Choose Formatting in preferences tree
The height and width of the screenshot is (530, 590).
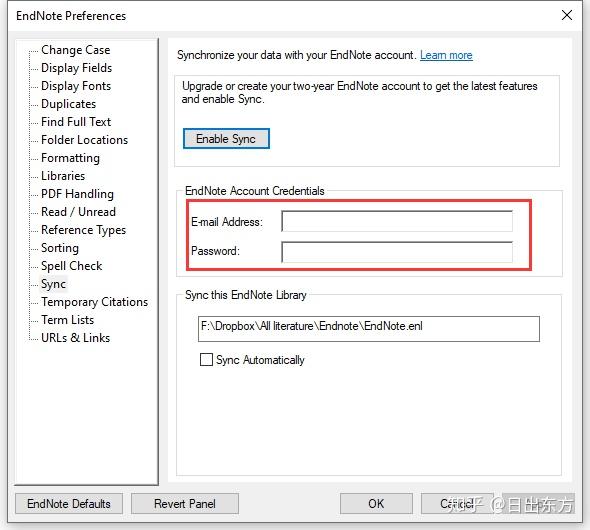(x=70, y=158)
